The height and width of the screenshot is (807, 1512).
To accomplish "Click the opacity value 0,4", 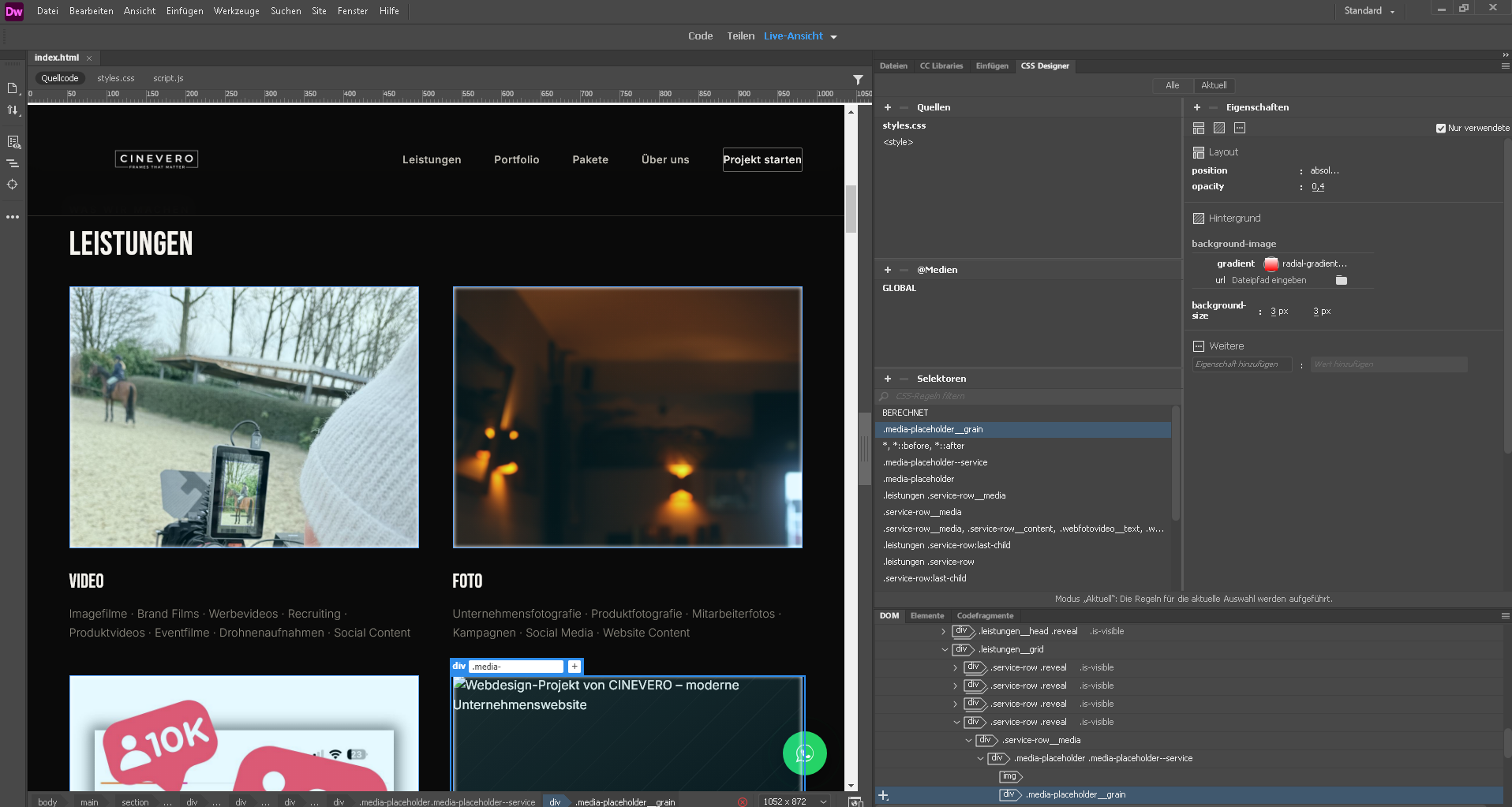I will pos(1318,187).
